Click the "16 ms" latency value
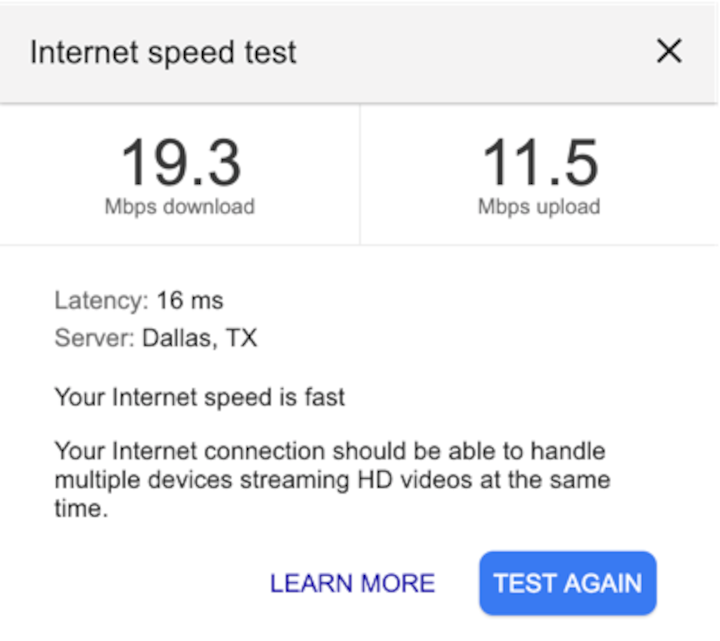 pyautogui.click(x=190, y=300)
